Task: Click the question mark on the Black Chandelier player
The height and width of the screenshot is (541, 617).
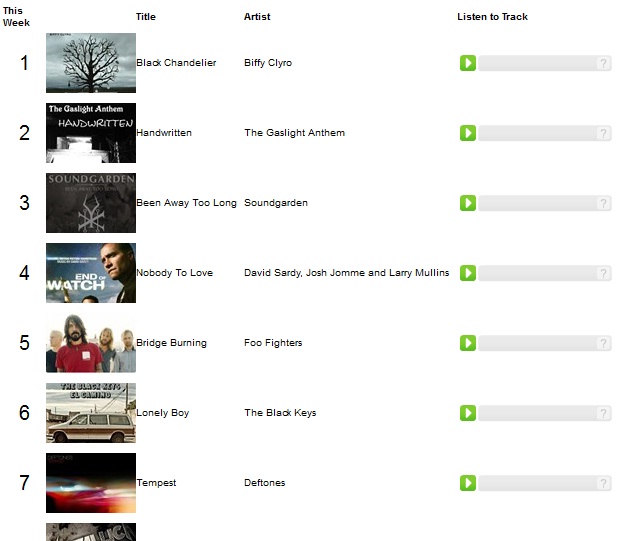Action: click(603, 63)
